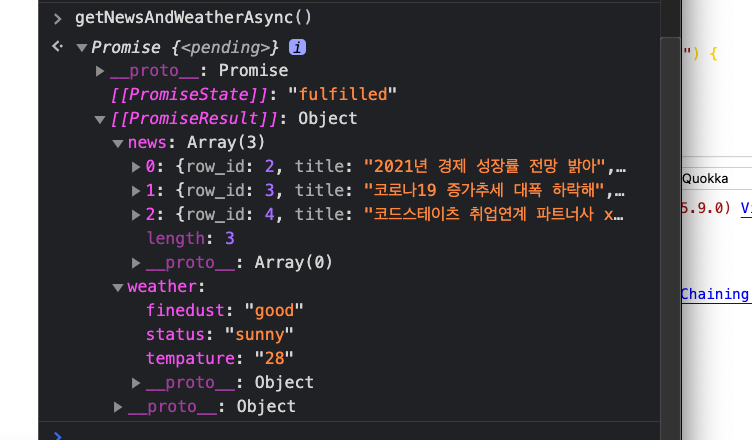The height and width of the screenshot is (440, 752).
Task: Click the [[PromiseState]] property name
Action: 189,95
